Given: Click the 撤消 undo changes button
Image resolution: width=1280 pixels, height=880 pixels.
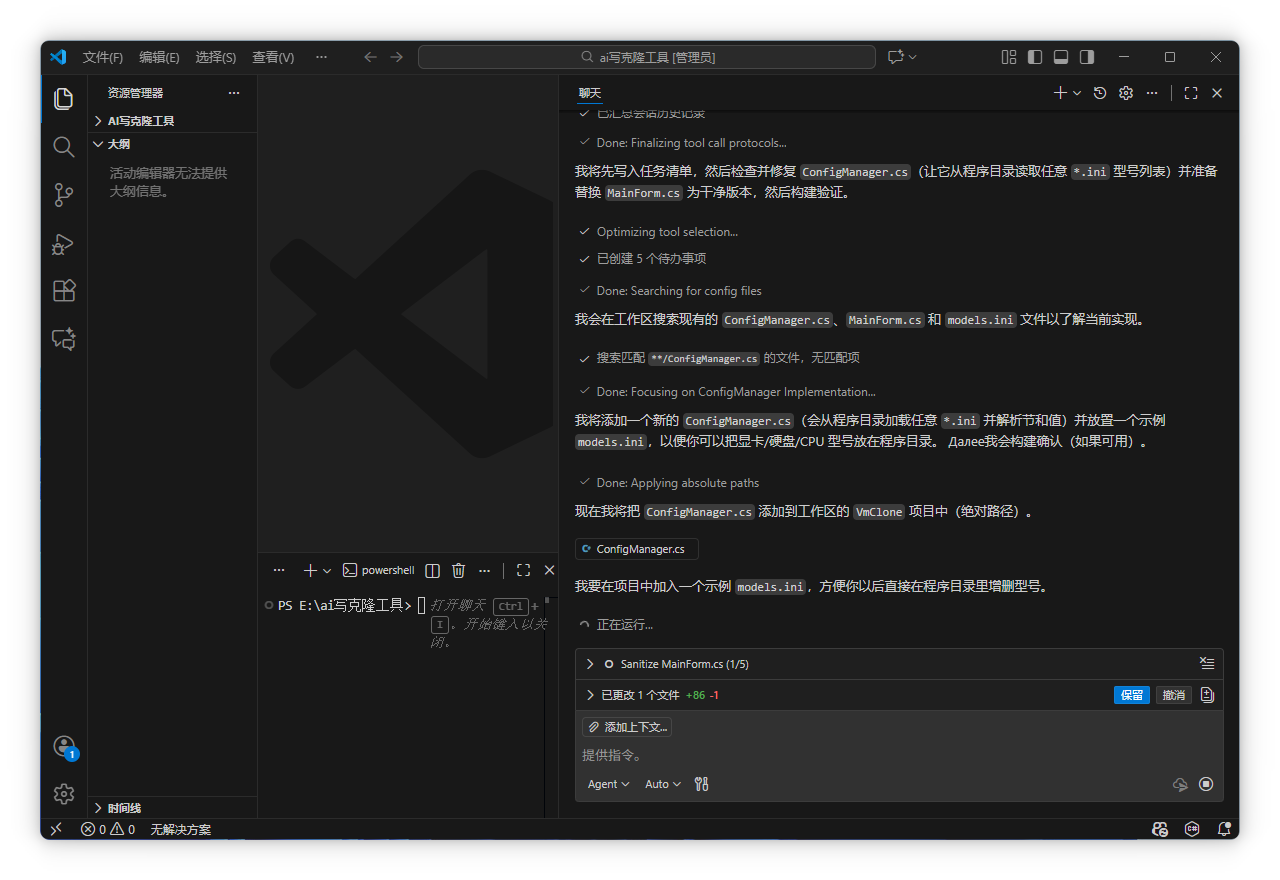Looking at the screenshot, I should (x=1173, y=695).
